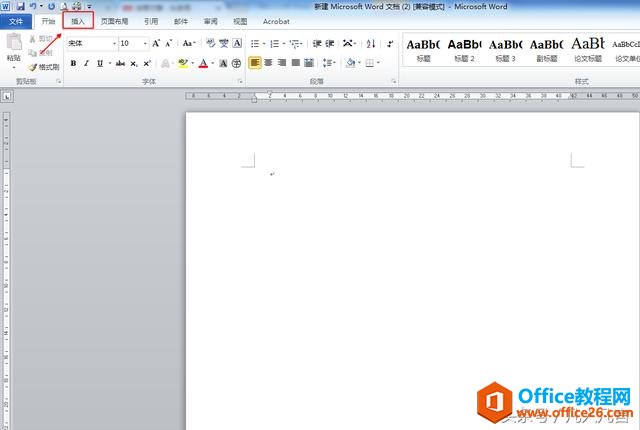Open the 页面布局 (Page Layout) tab
This screenshot has height=430, width=640.
coord(114,20)
